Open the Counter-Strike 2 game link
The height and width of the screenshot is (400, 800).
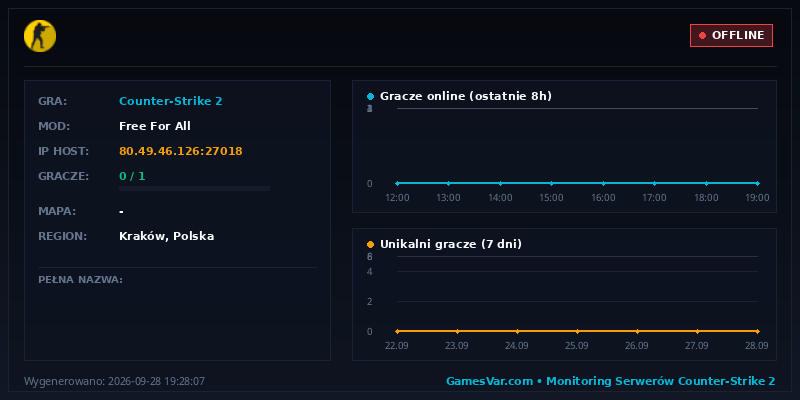[170, 101]
